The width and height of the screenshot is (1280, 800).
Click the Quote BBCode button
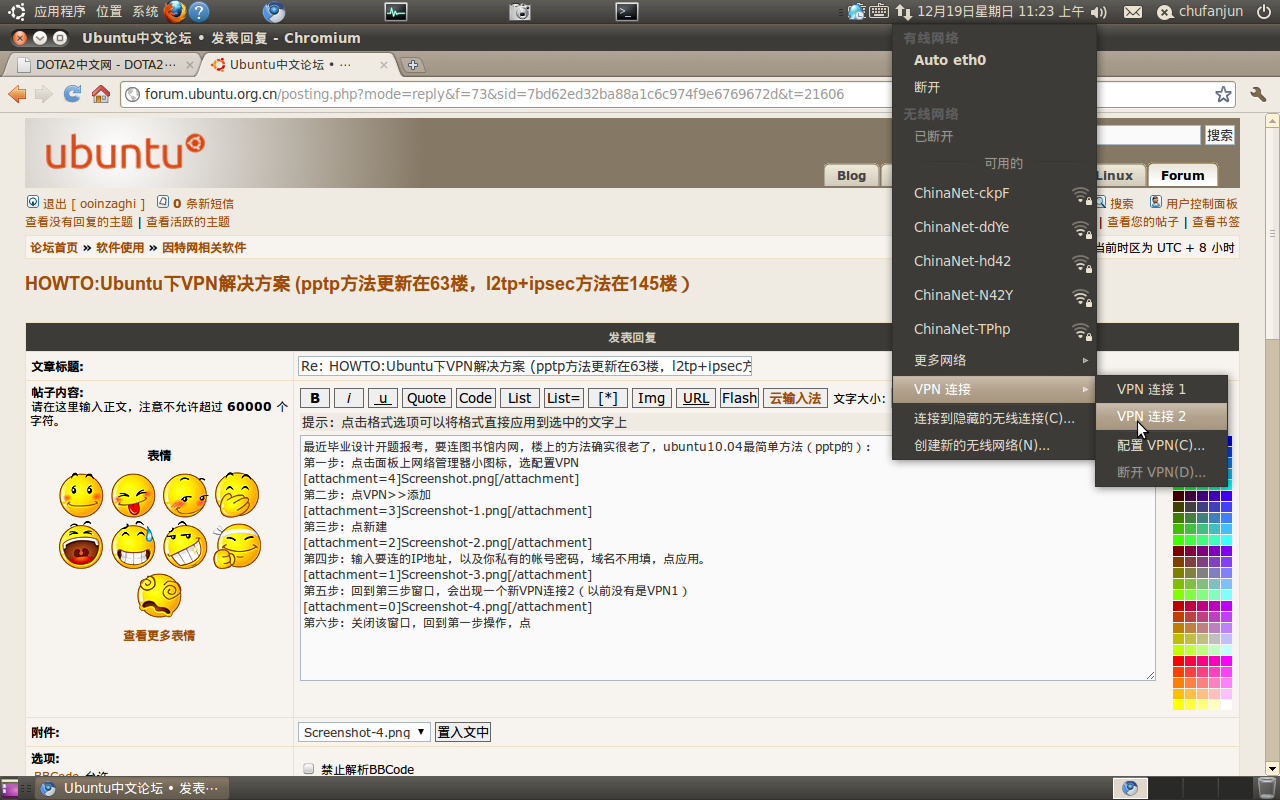pos(427,398)
